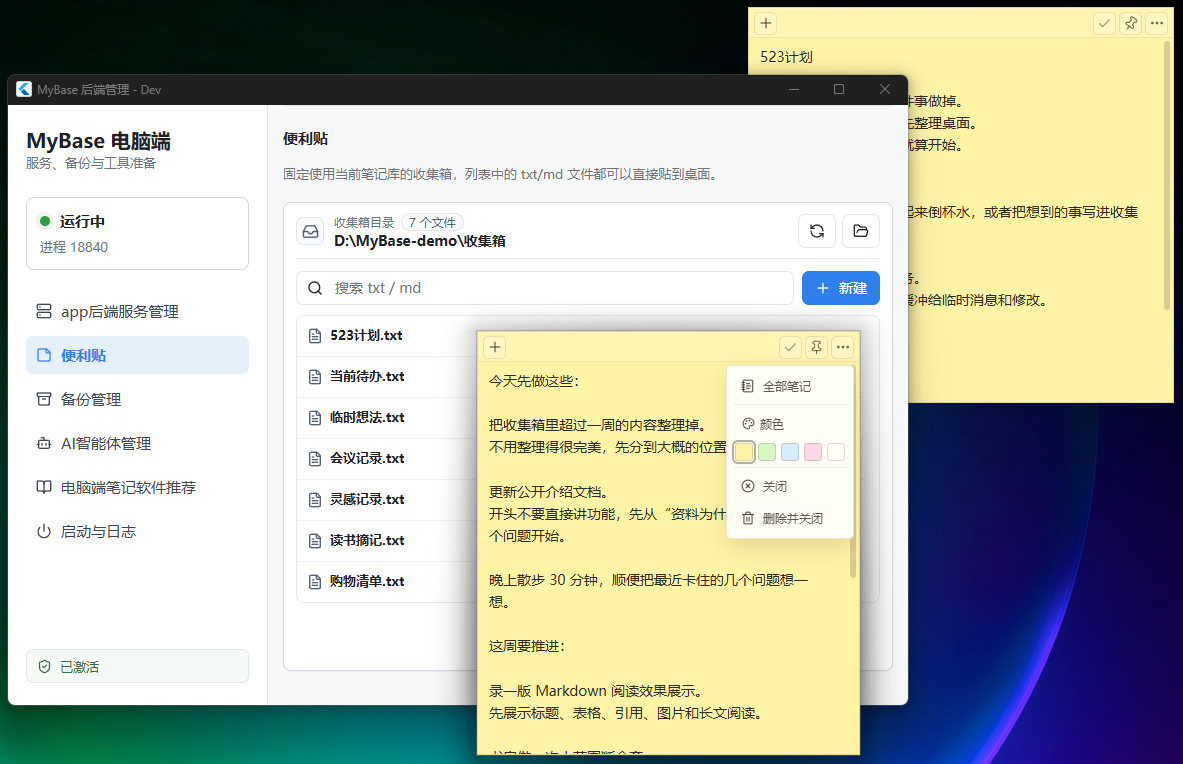Click the file icon next to 会议记录.txt
Screen dimensions: 1183x764
[315, 459]
